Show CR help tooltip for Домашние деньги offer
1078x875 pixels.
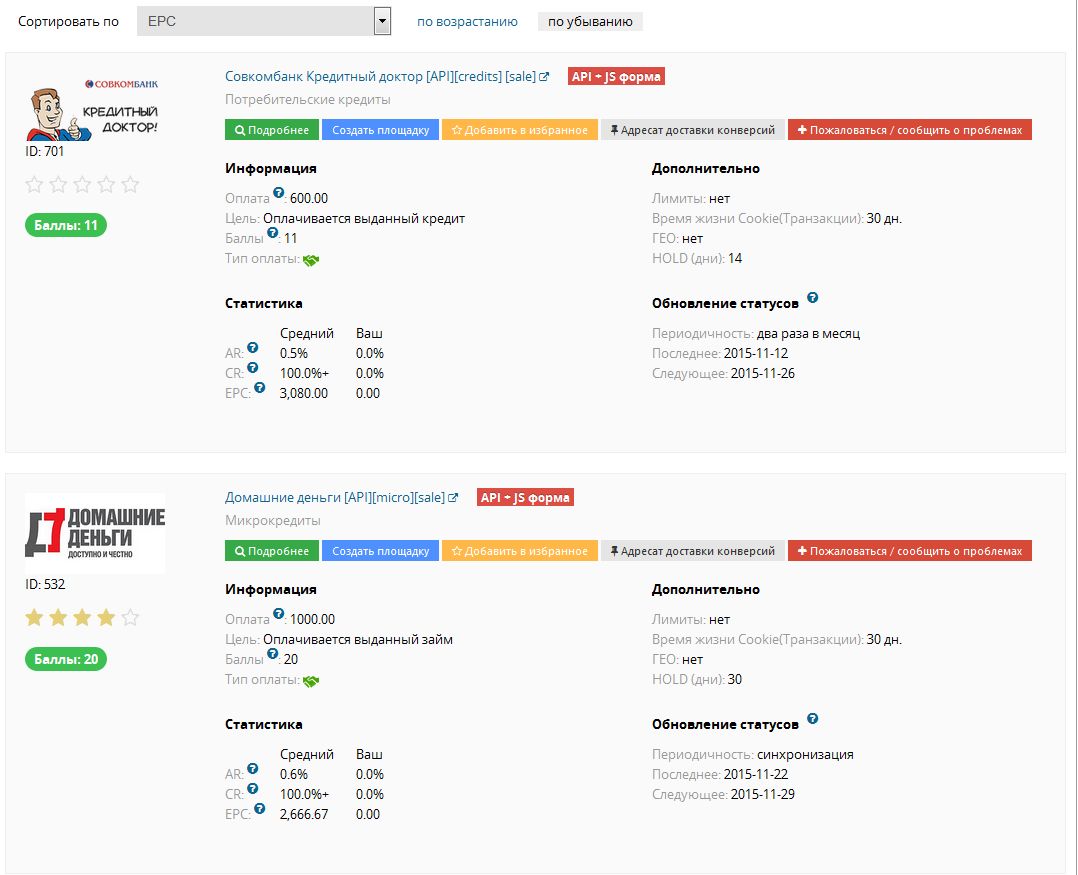pyautogui.click(x=253, y=788)
